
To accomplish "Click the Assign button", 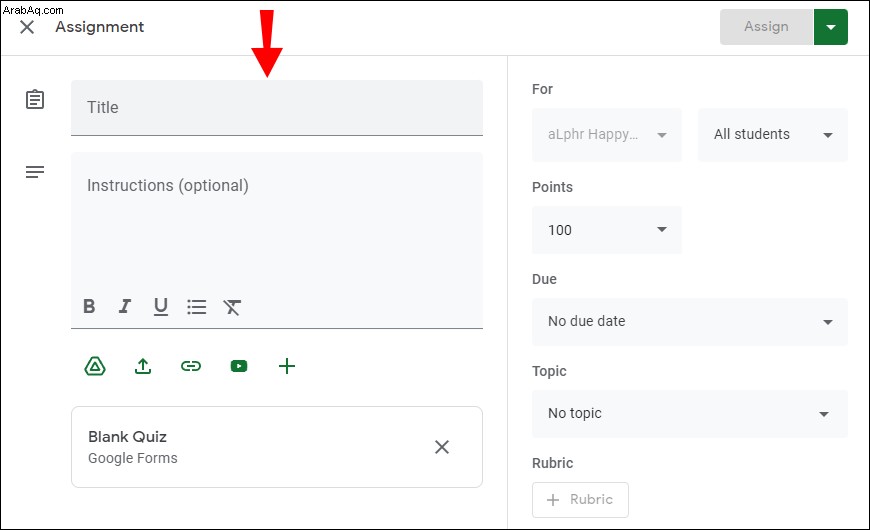I will click(x=766, y=27).
